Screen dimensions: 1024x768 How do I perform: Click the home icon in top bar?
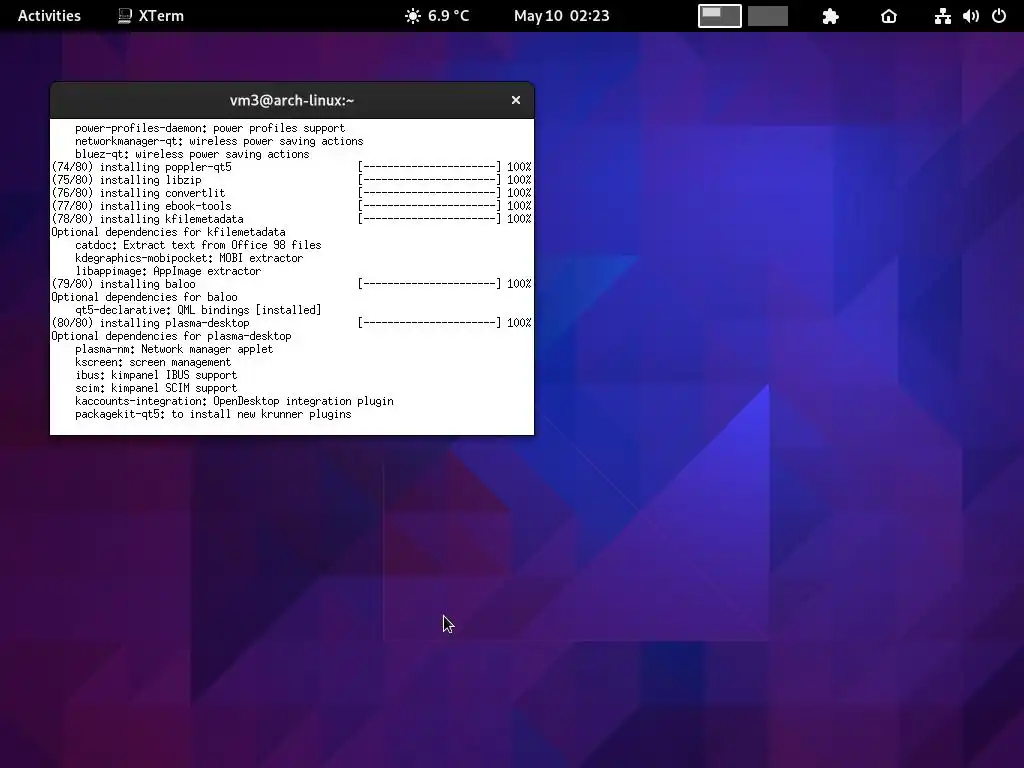[x=889, y=16]
